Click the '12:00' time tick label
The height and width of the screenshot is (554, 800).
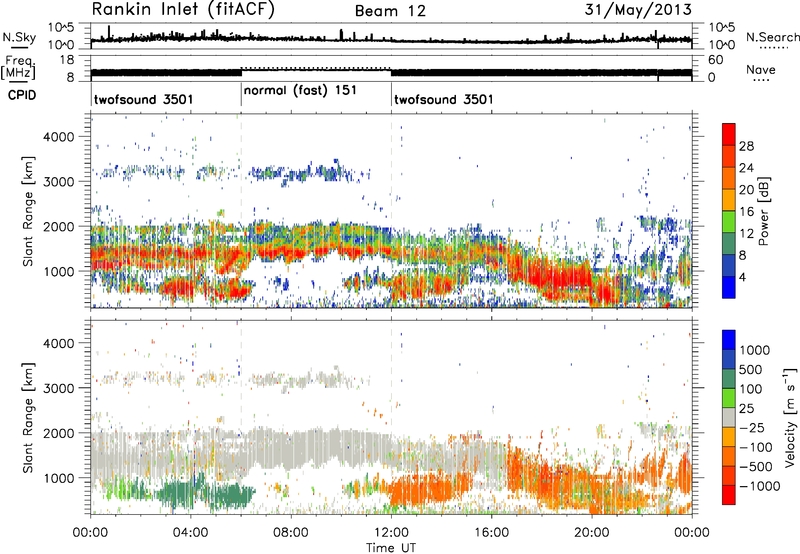391,533
